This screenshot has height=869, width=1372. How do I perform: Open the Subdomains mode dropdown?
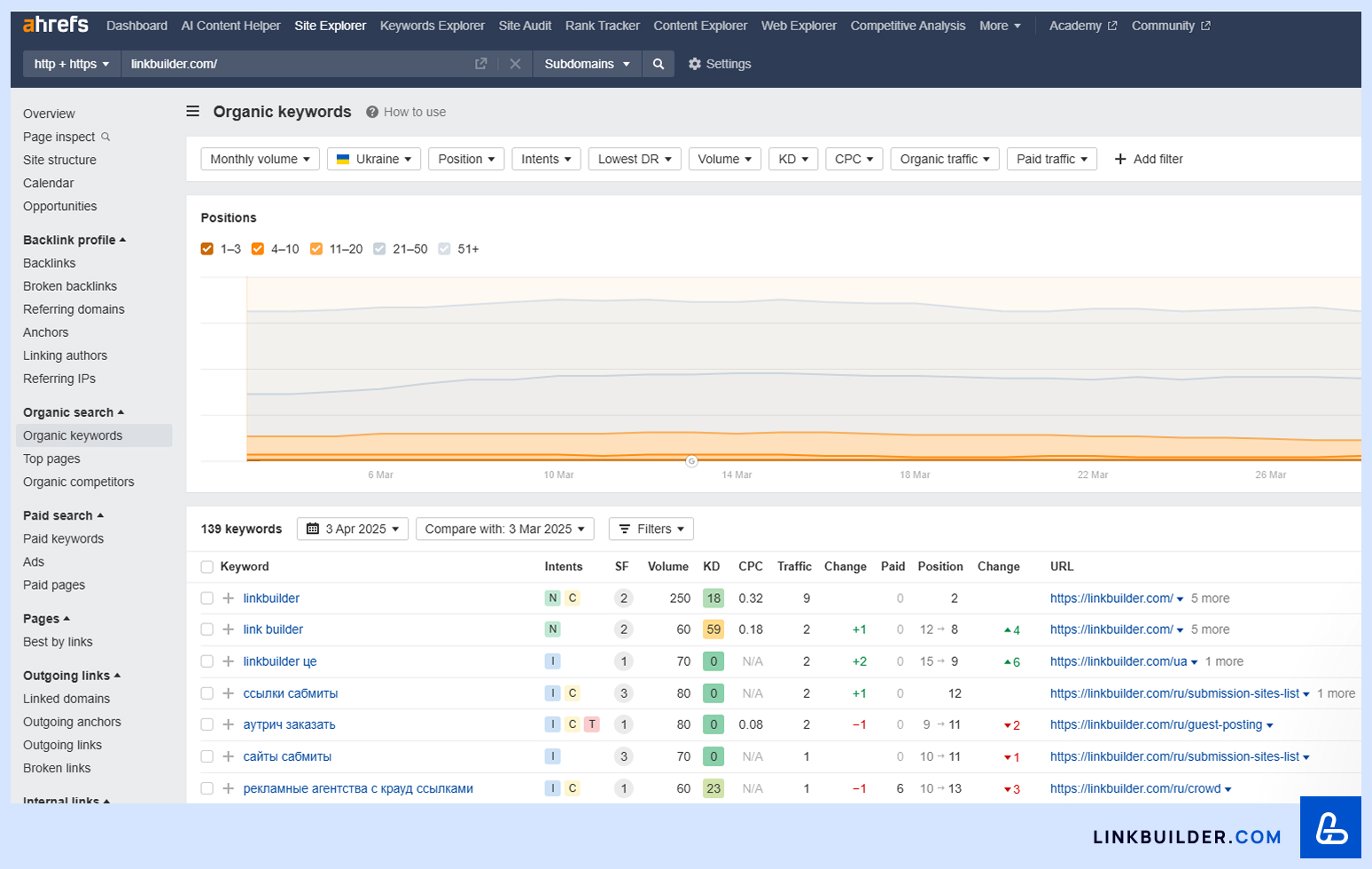pyautogui.click(x=587, y=64)
